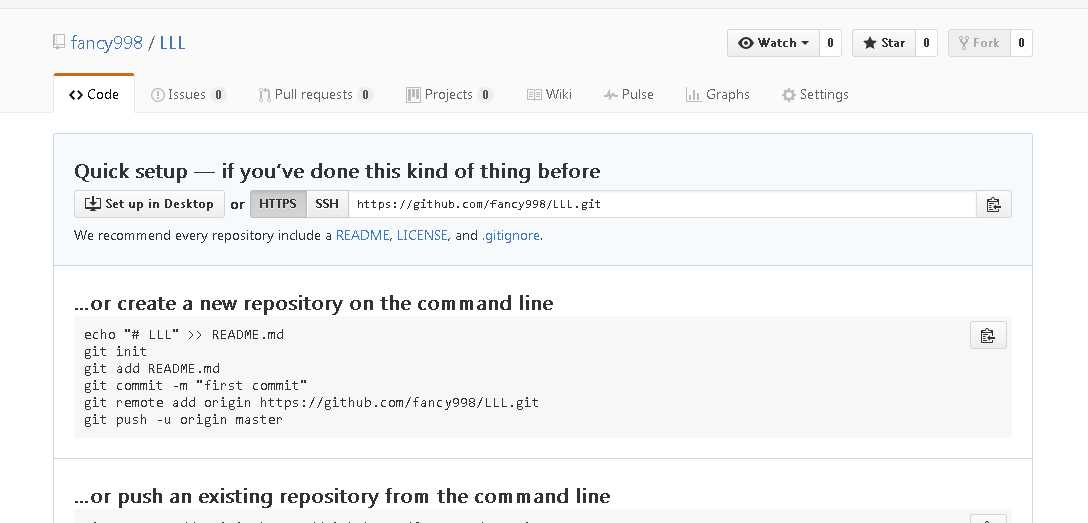Switch clone protocol to SSH
This screenshot has height=523, width=1088.
(x=327, y=204)
